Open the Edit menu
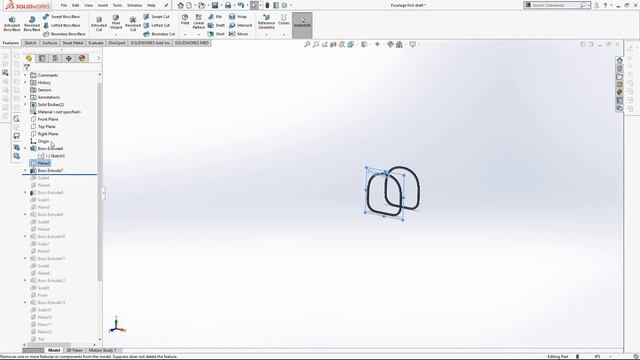The image size is (640, 360). (x=76, y=5)
